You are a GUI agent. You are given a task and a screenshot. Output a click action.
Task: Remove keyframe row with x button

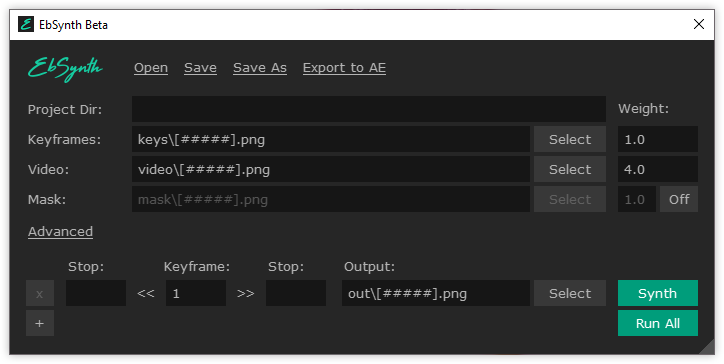40,293
